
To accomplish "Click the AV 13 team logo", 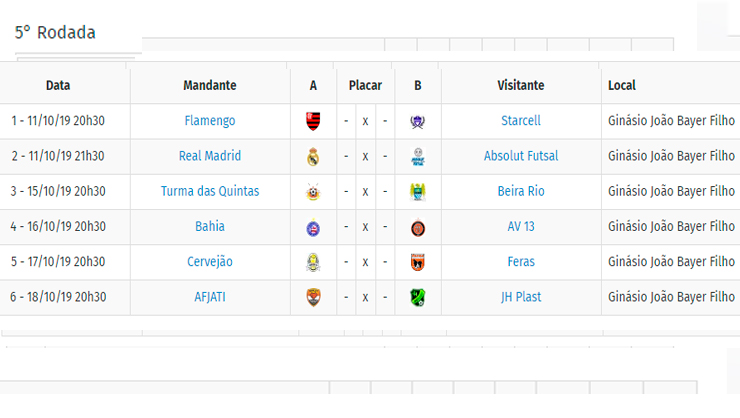I will [418, 228].
